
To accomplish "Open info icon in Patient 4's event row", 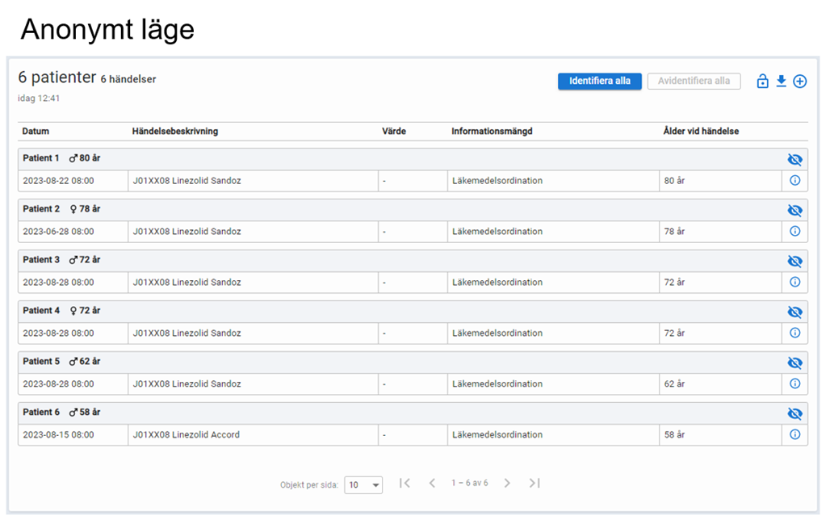I will click(794, 333).
